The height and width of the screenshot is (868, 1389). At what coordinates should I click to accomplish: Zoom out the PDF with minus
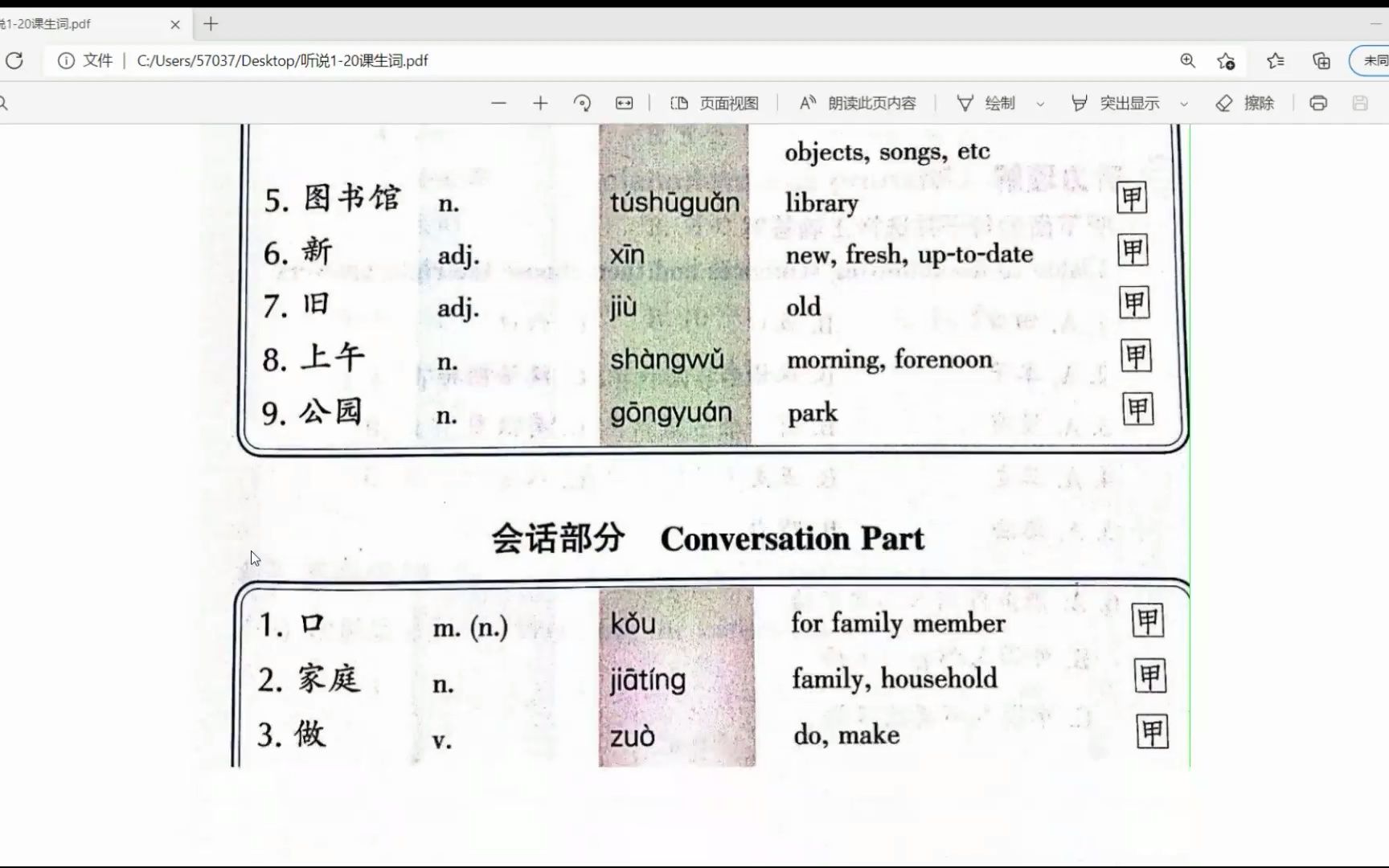[498, 103]
